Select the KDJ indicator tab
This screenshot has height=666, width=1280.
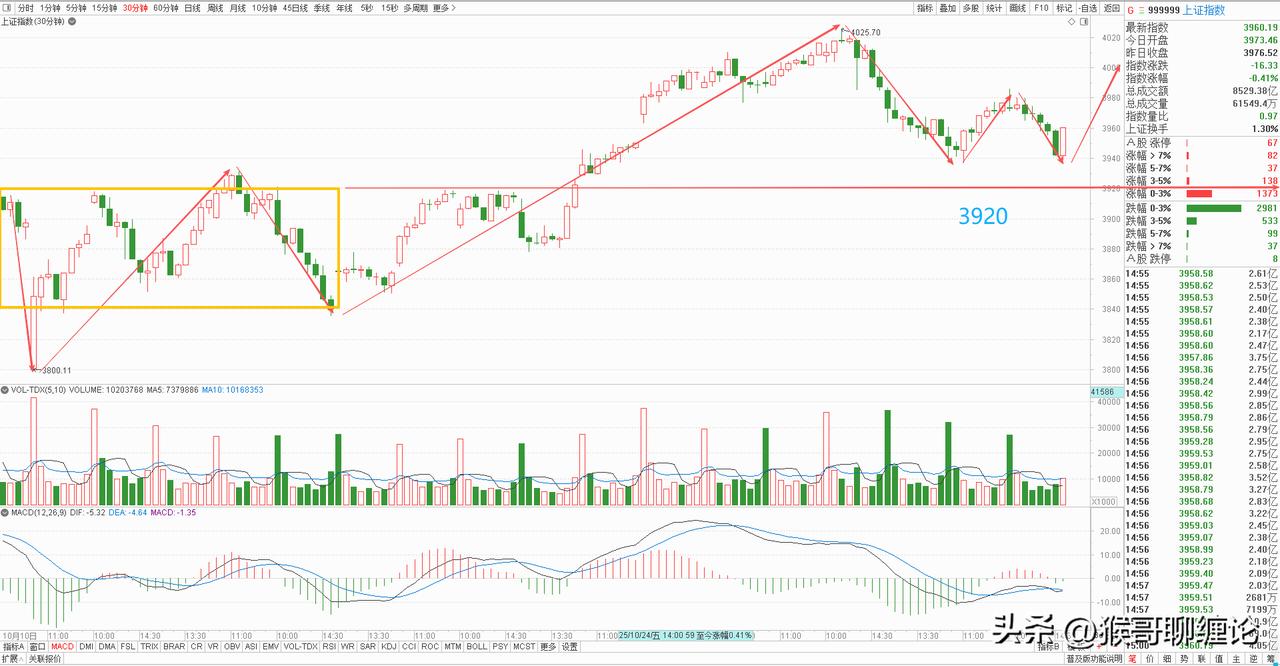(x=389, y=647)
